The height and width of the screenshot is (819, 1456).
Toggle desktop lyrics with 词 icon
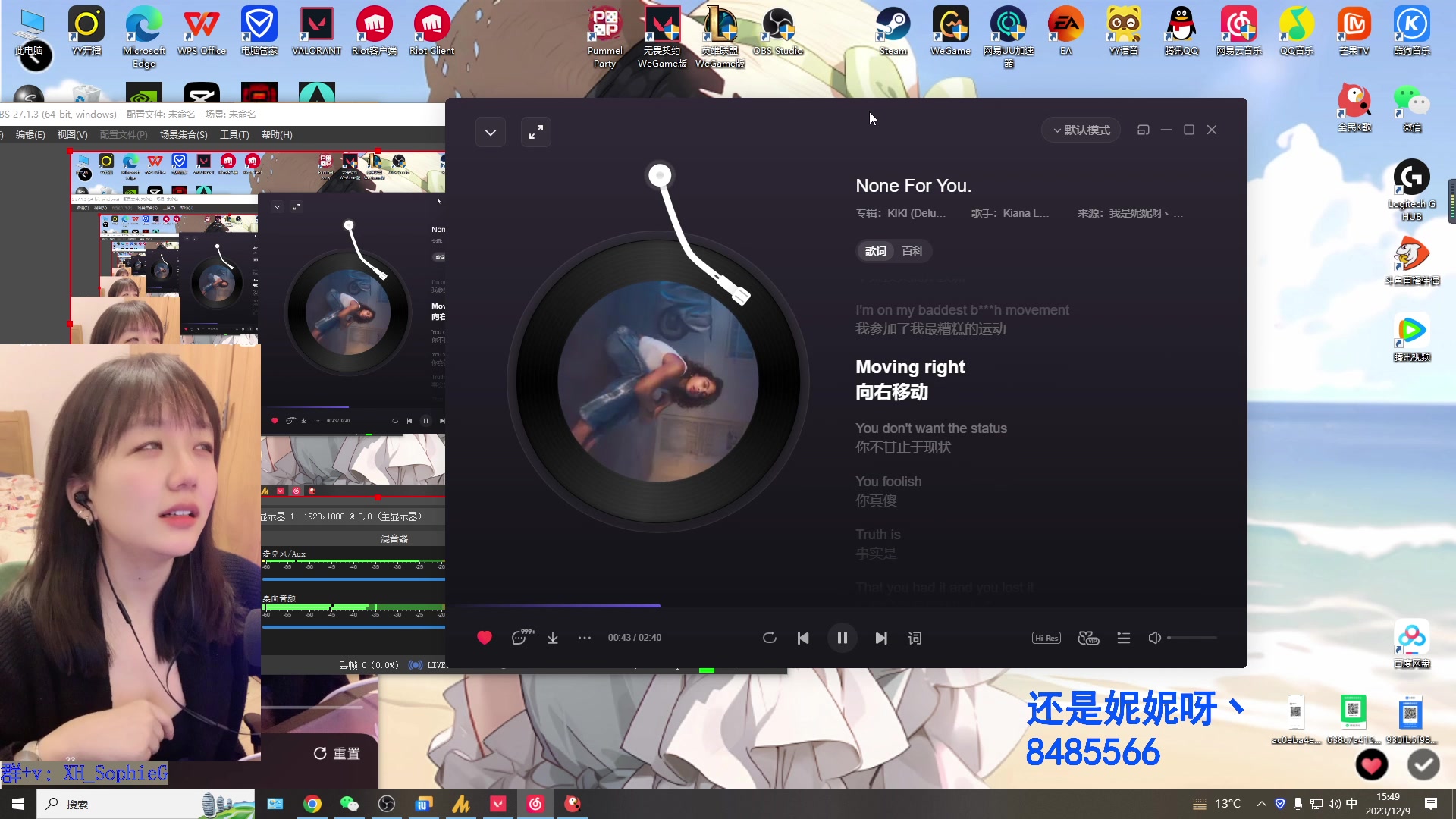pos(915,638)
